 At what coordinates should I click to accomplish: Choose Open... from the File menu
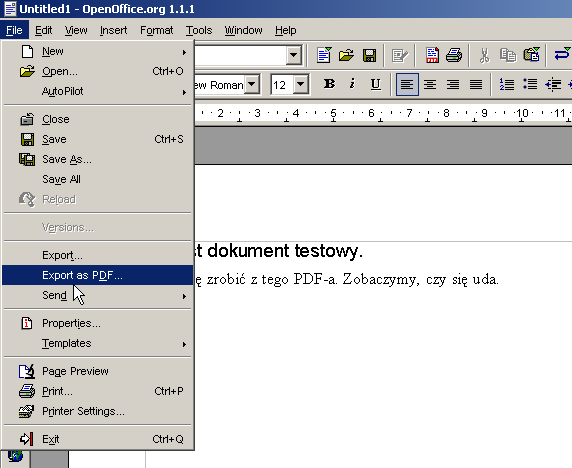point(97,71)
